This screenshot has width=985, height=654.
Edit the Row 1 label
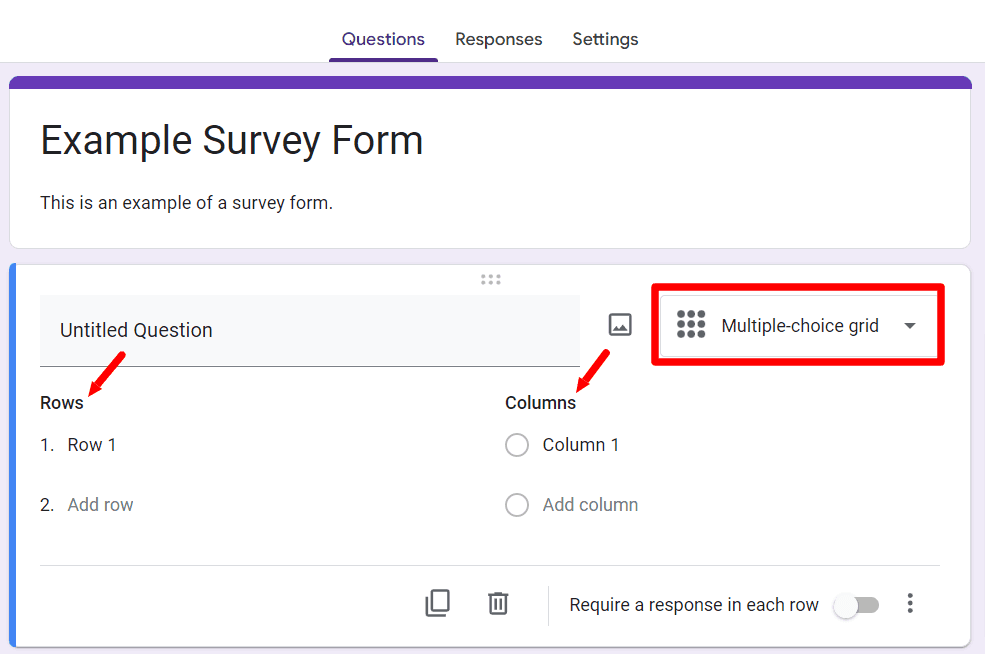coord(92,445)
